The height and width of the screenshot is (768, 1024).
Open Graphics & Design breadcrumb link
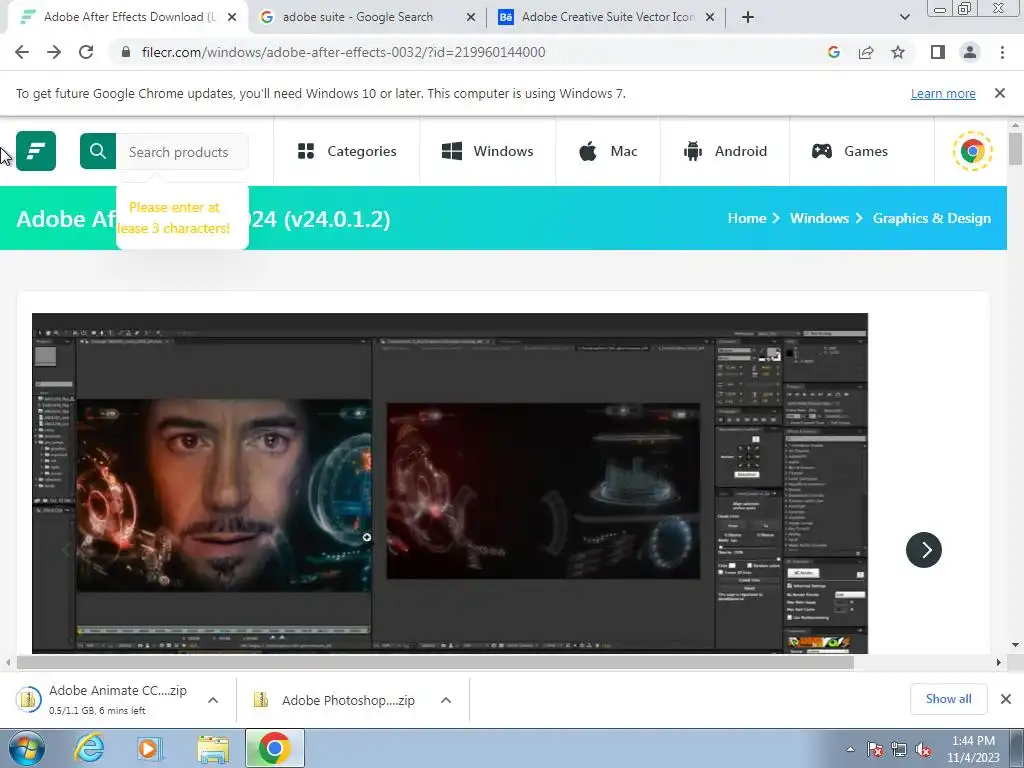coord(931,218)
